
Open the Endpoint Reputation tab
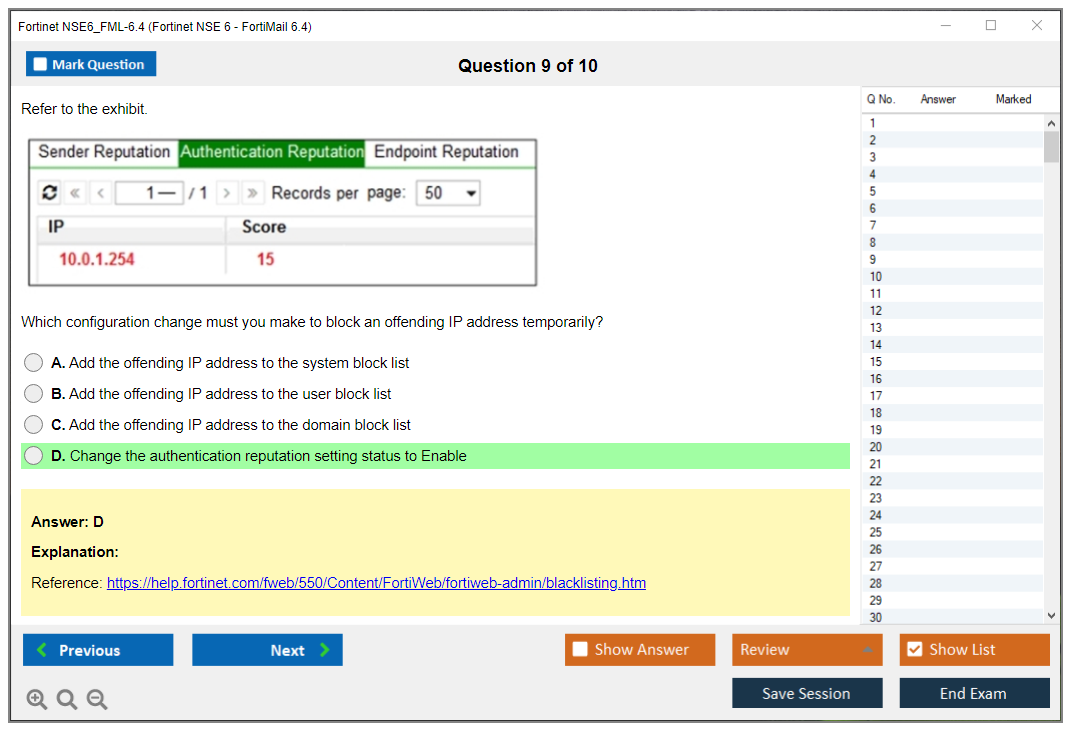[x=446, y=152]
